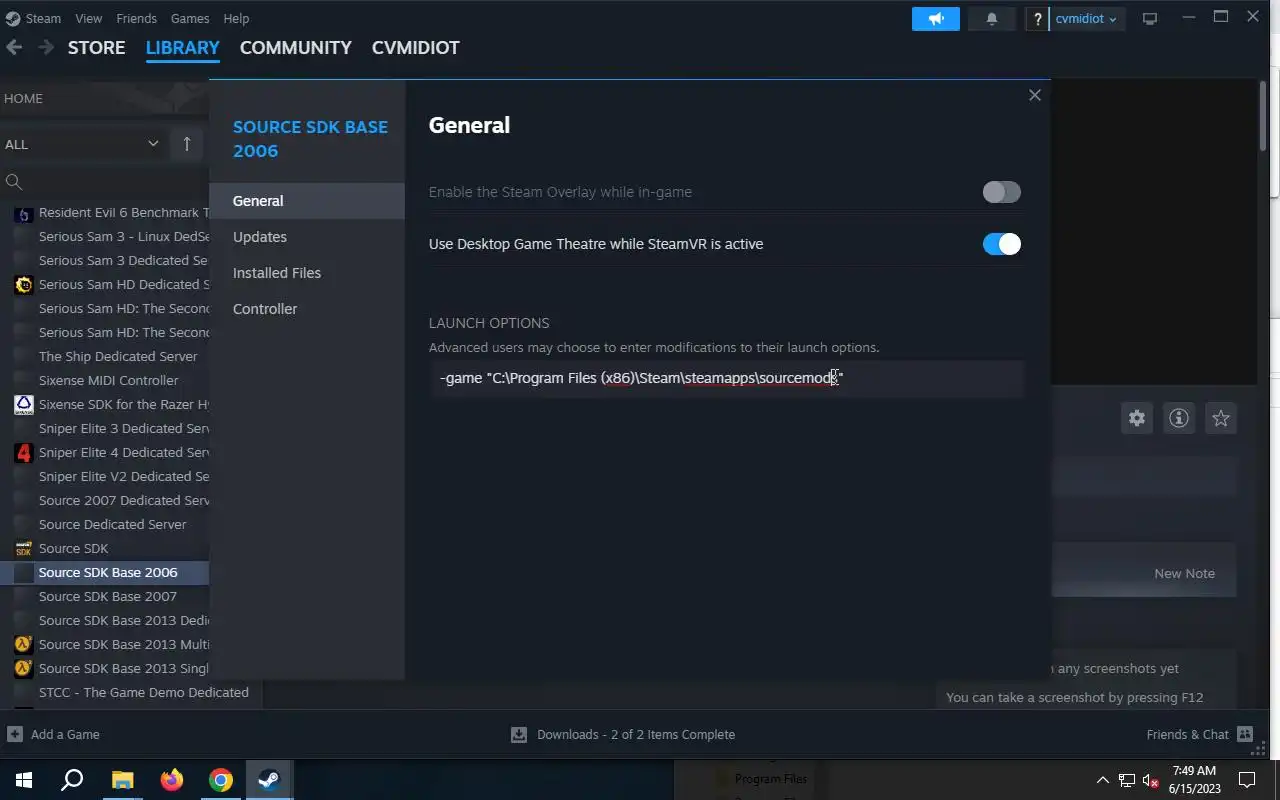
Task: Open the notifications bell
Action: pyautogui.click(x=992, y=19)
